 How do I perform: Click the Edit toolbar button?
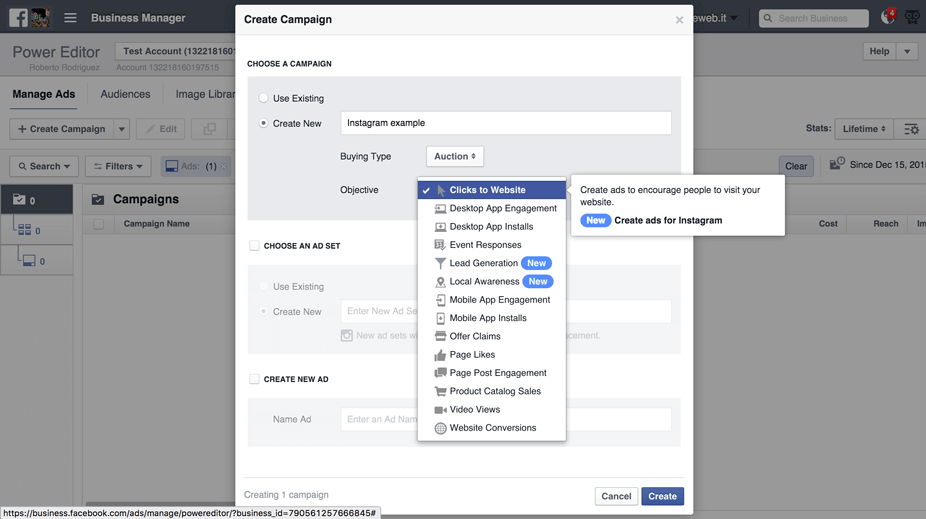[161, 129]
